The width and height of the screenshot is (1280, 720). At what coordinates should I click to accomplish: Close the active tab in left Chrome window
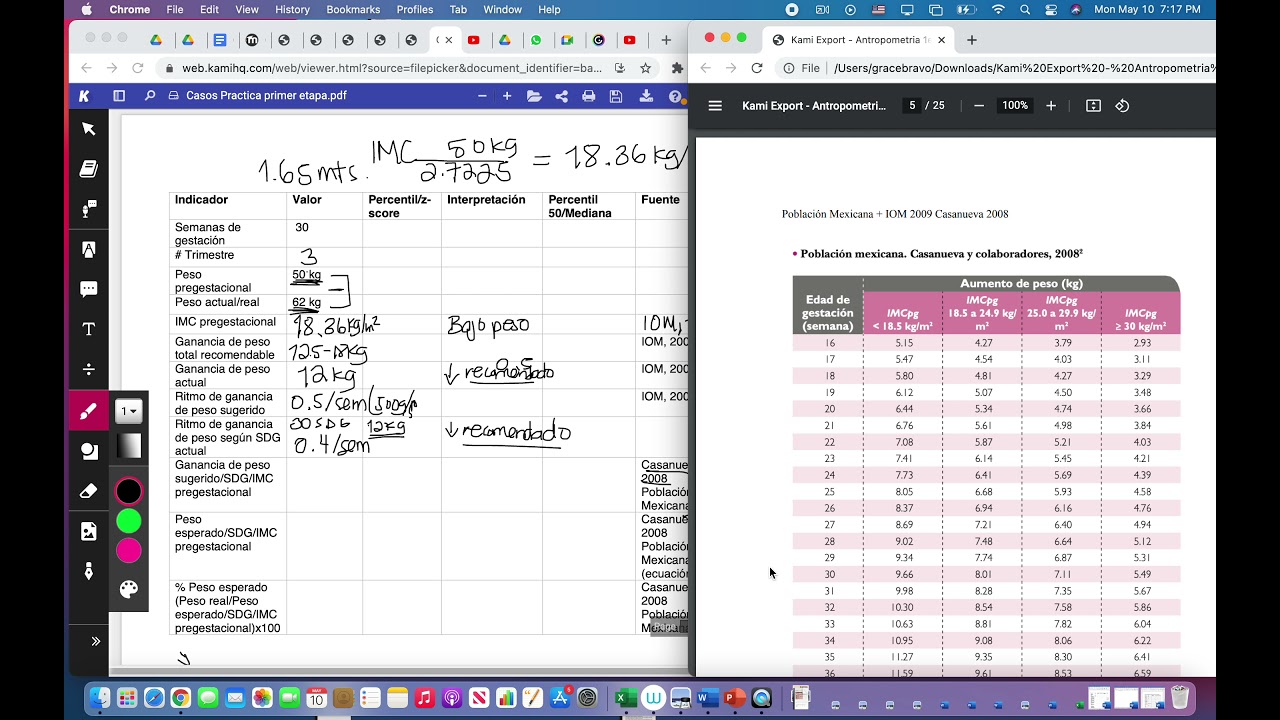(x=448, y=40)
